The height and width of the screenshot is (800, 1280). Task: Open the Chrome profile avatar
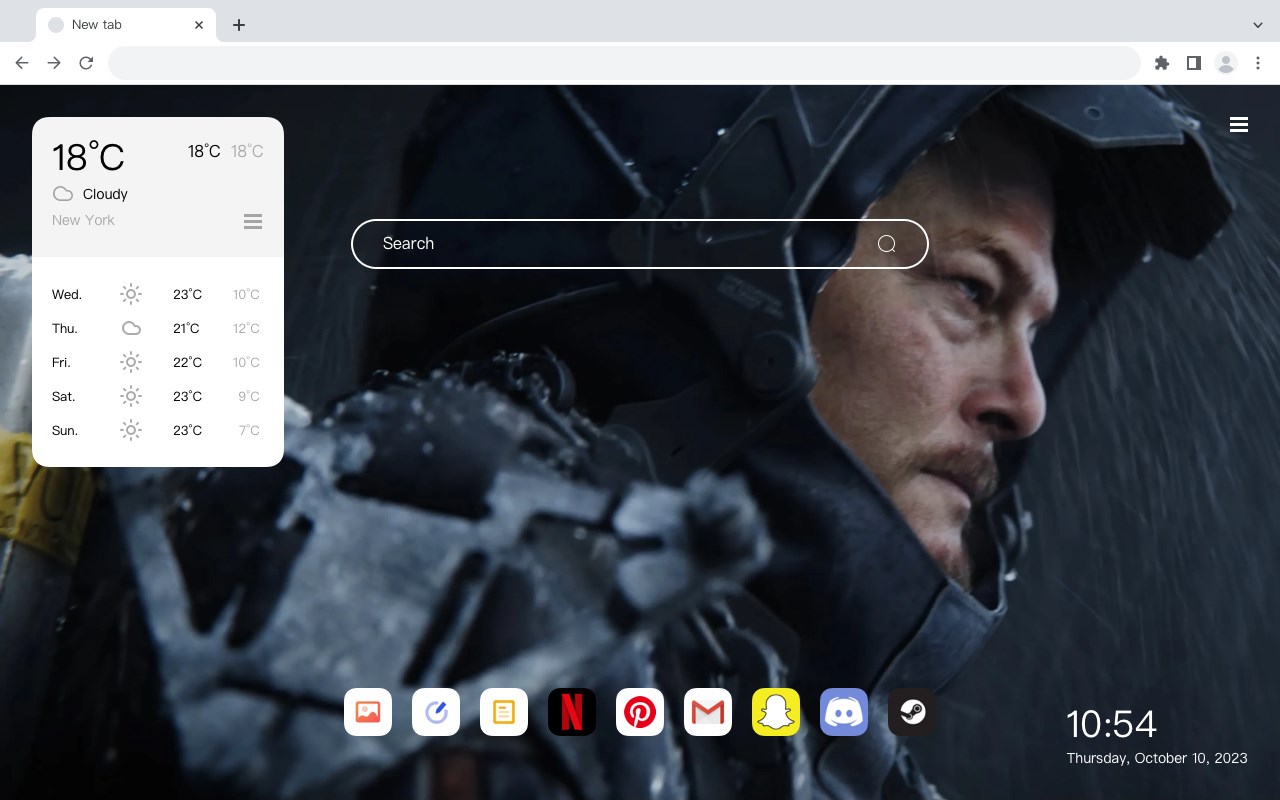coord(1226,63)
